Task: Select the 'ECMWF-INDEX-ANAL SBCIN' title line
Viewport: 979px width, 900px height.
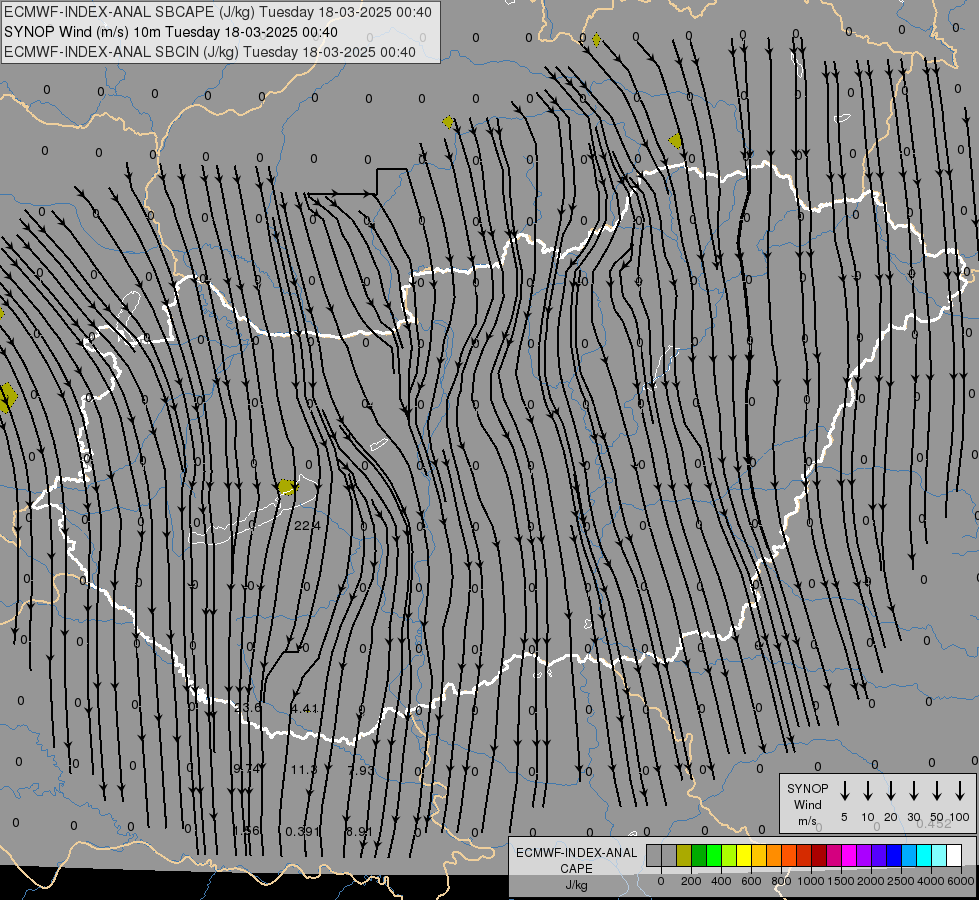Action: pos(210,52)
